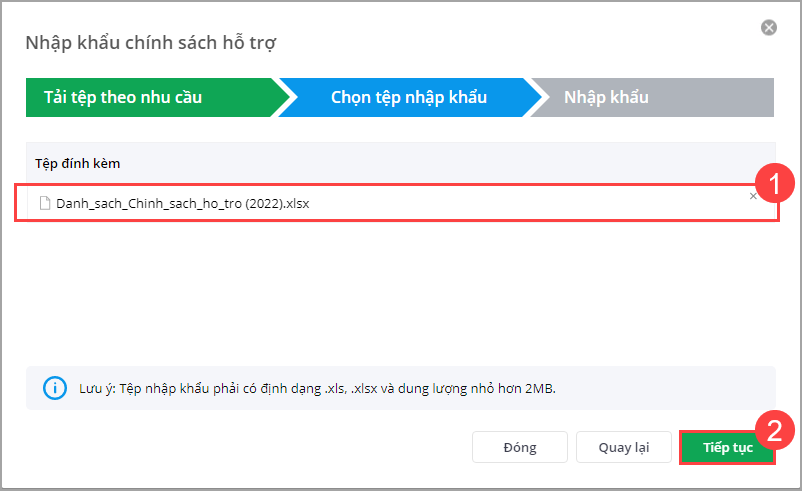This screenshot has width=802, height=491.
Task: Go to the "Tải tệp theo nhu cầu" step
Action: coord(150,98)
